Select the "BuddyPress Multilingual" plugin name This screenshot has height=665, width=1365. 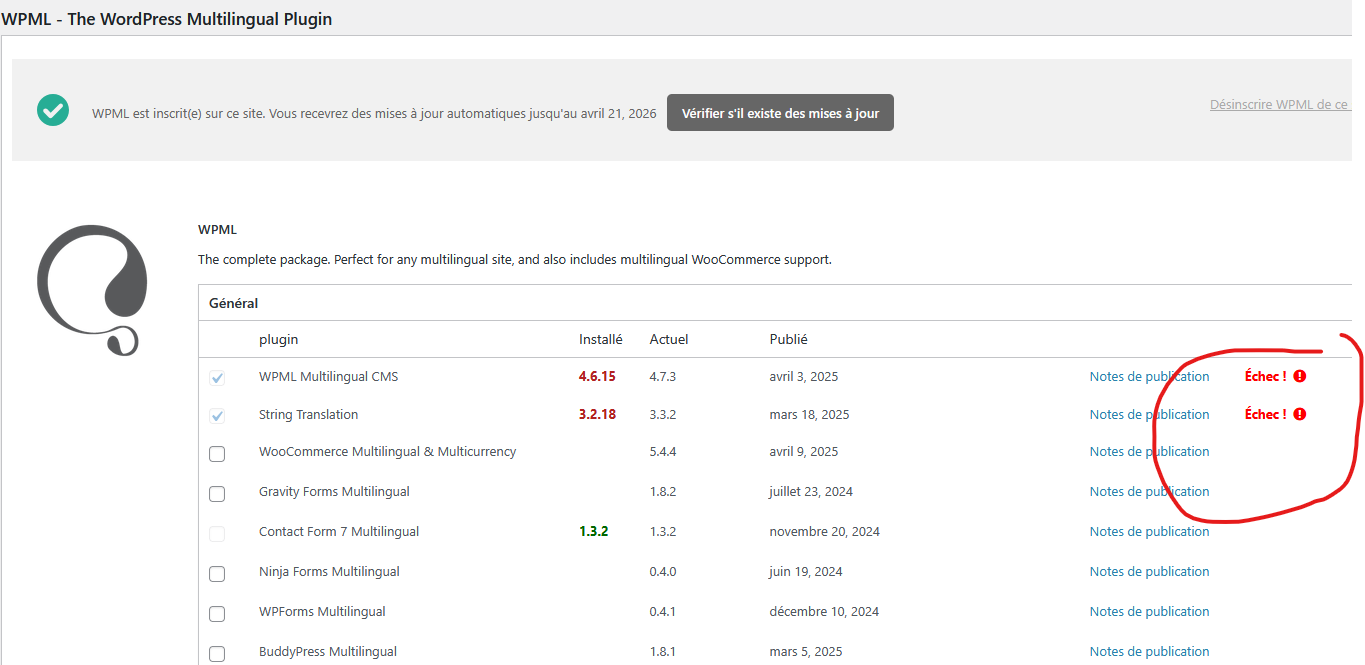tap(328, 652)
